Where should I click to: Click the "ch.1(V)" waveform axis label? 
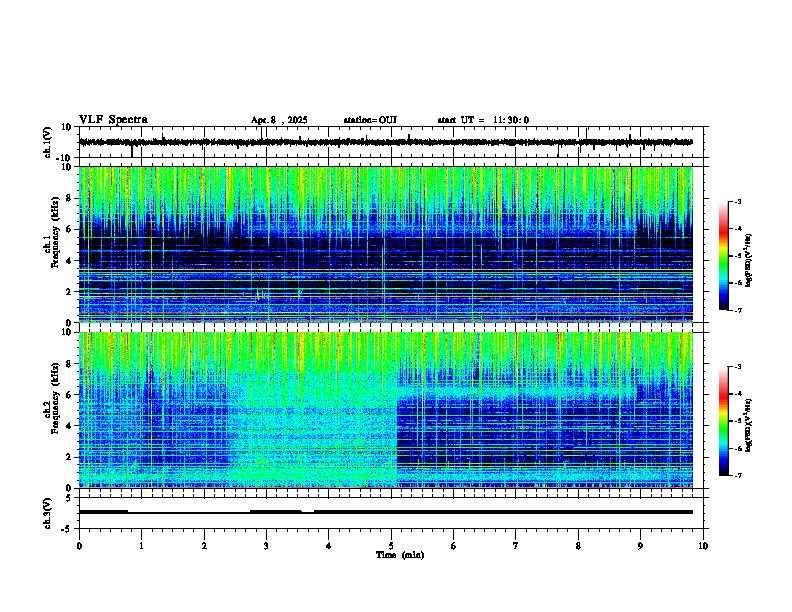48,142
